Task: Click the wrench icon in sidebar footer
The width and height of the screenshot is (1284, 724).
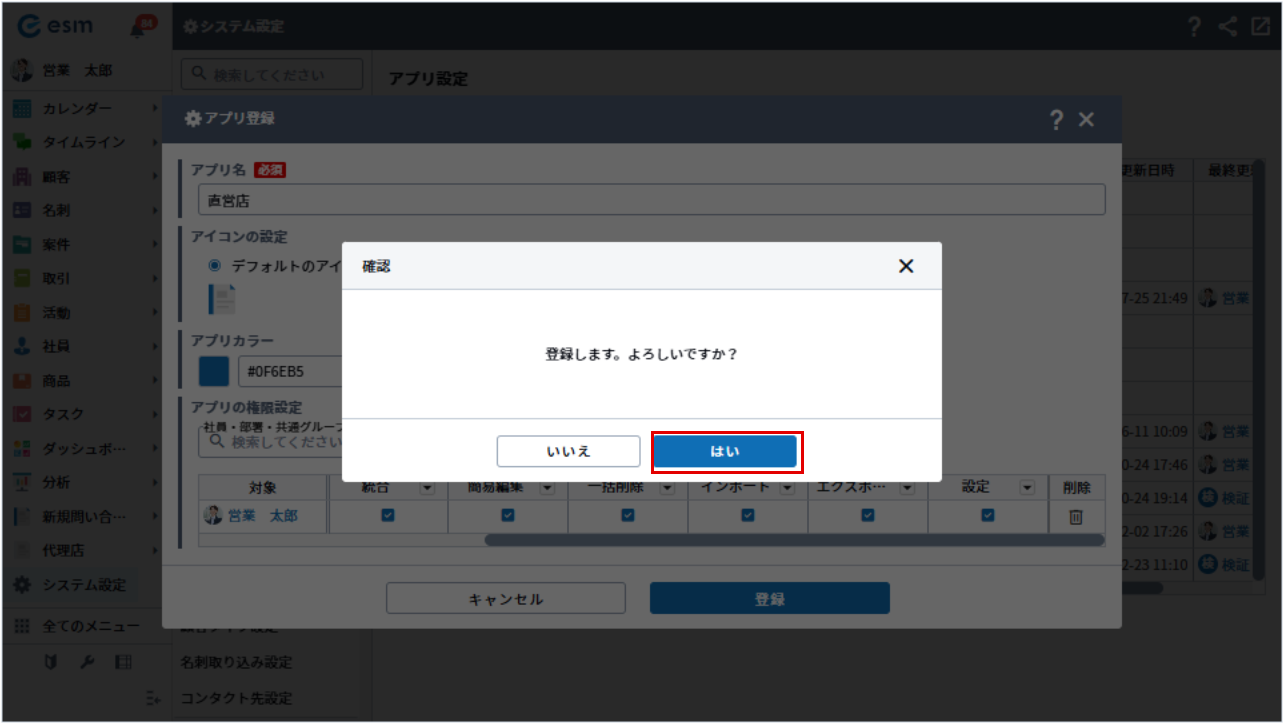Action: coord(87,662)
